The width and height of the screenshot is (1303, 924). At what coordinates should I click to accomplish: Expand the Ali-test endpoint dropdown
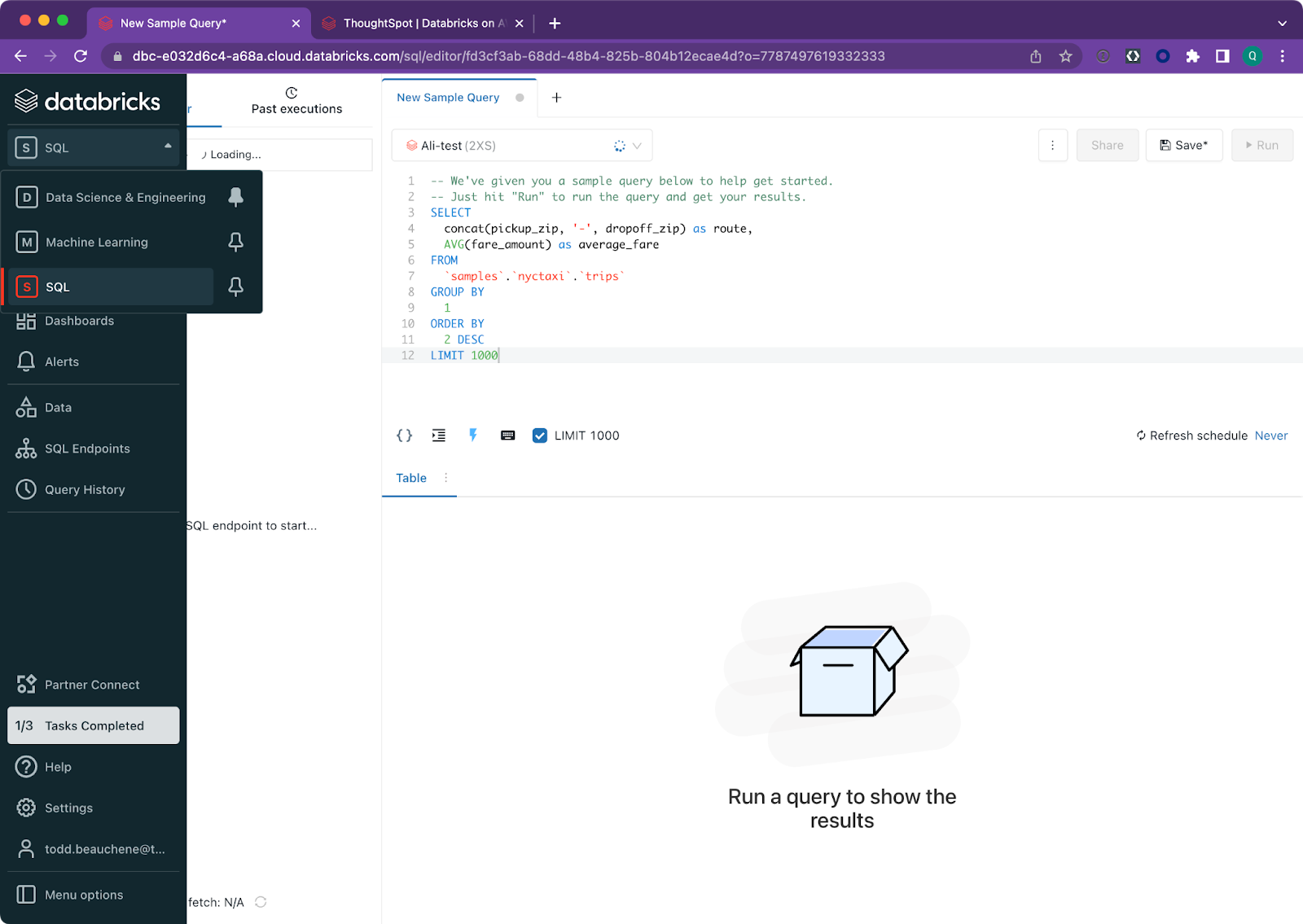tap(637, 146)
